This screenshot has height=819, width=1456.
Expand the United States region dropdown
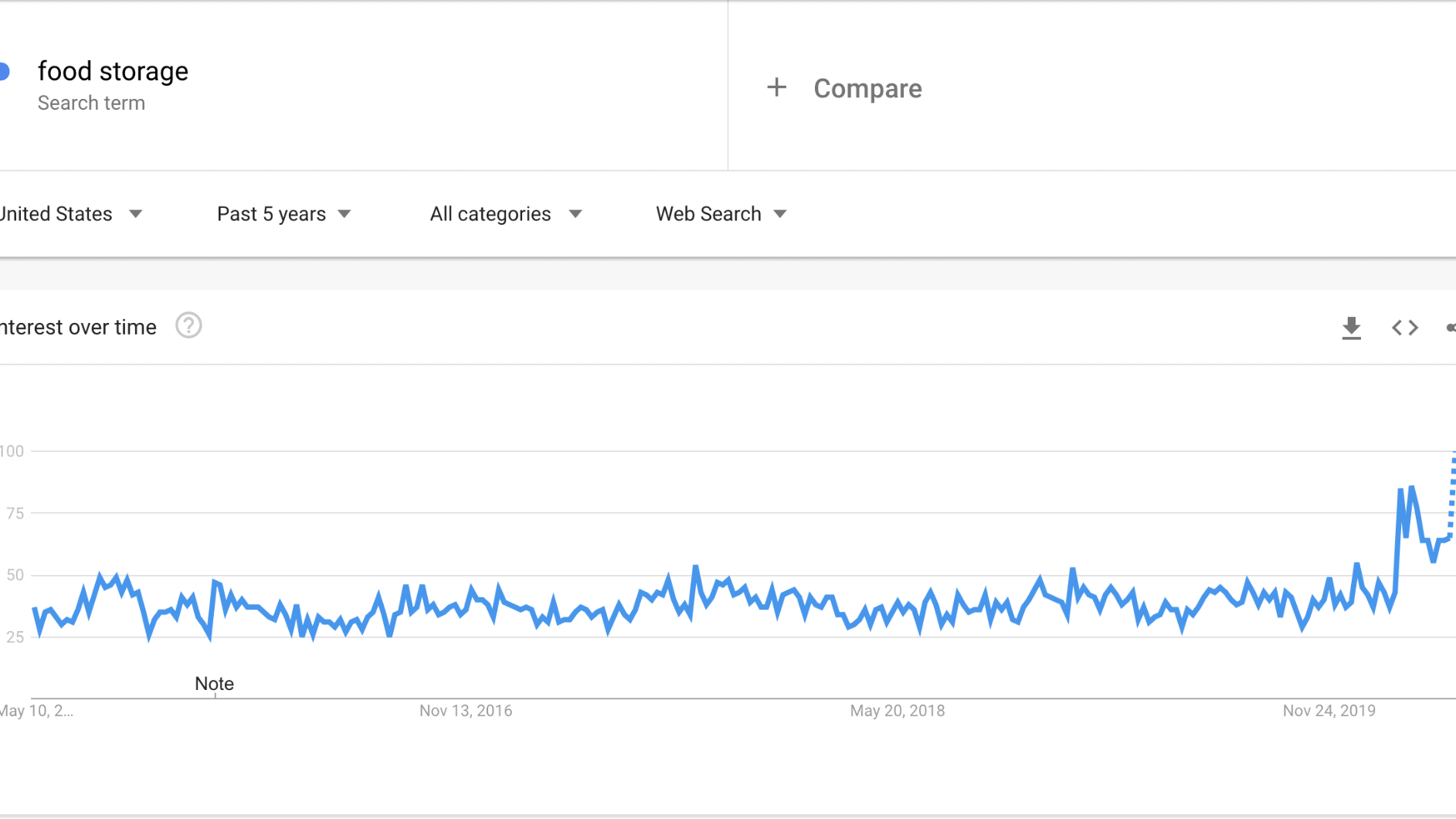point(70,214)
